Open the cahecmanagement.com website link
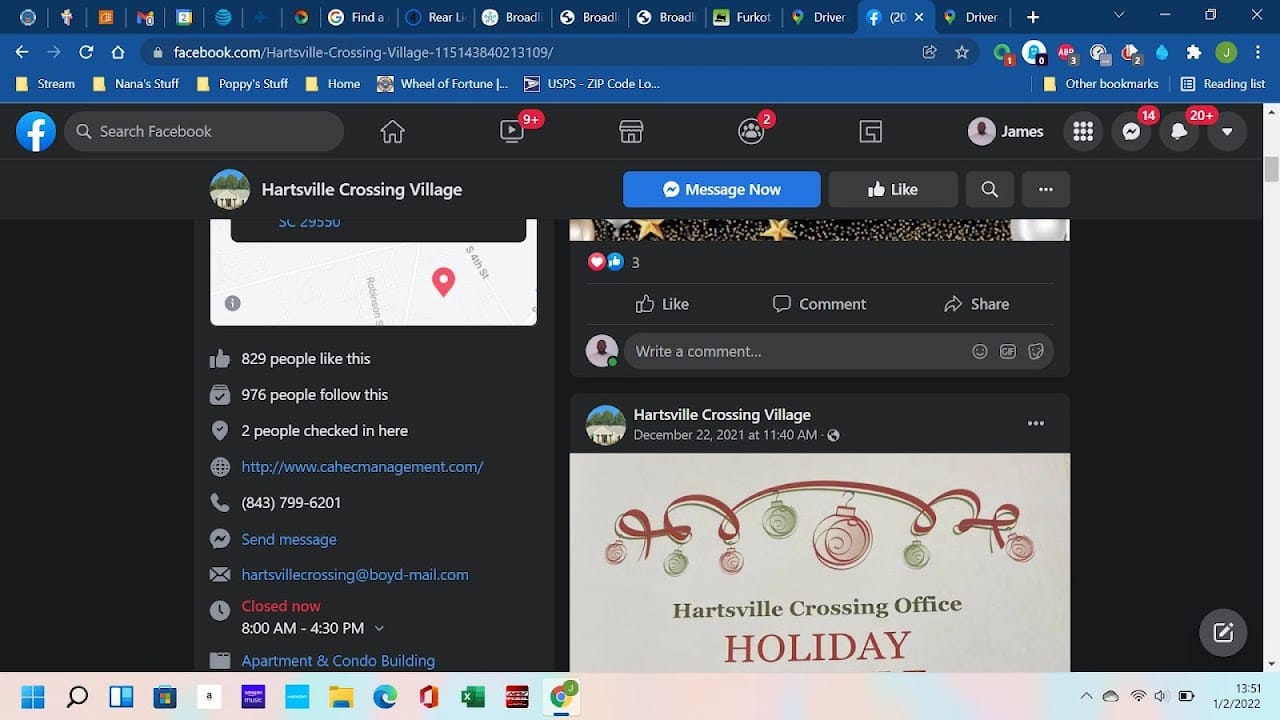This screenshot has height=720, width=1280. (362, 466)
